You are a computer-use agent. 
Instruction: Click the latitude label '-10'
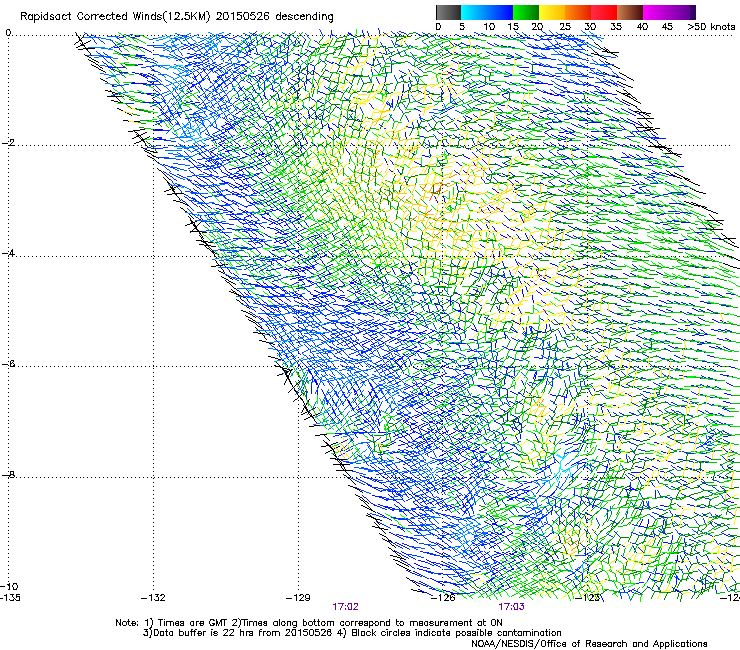9,586
